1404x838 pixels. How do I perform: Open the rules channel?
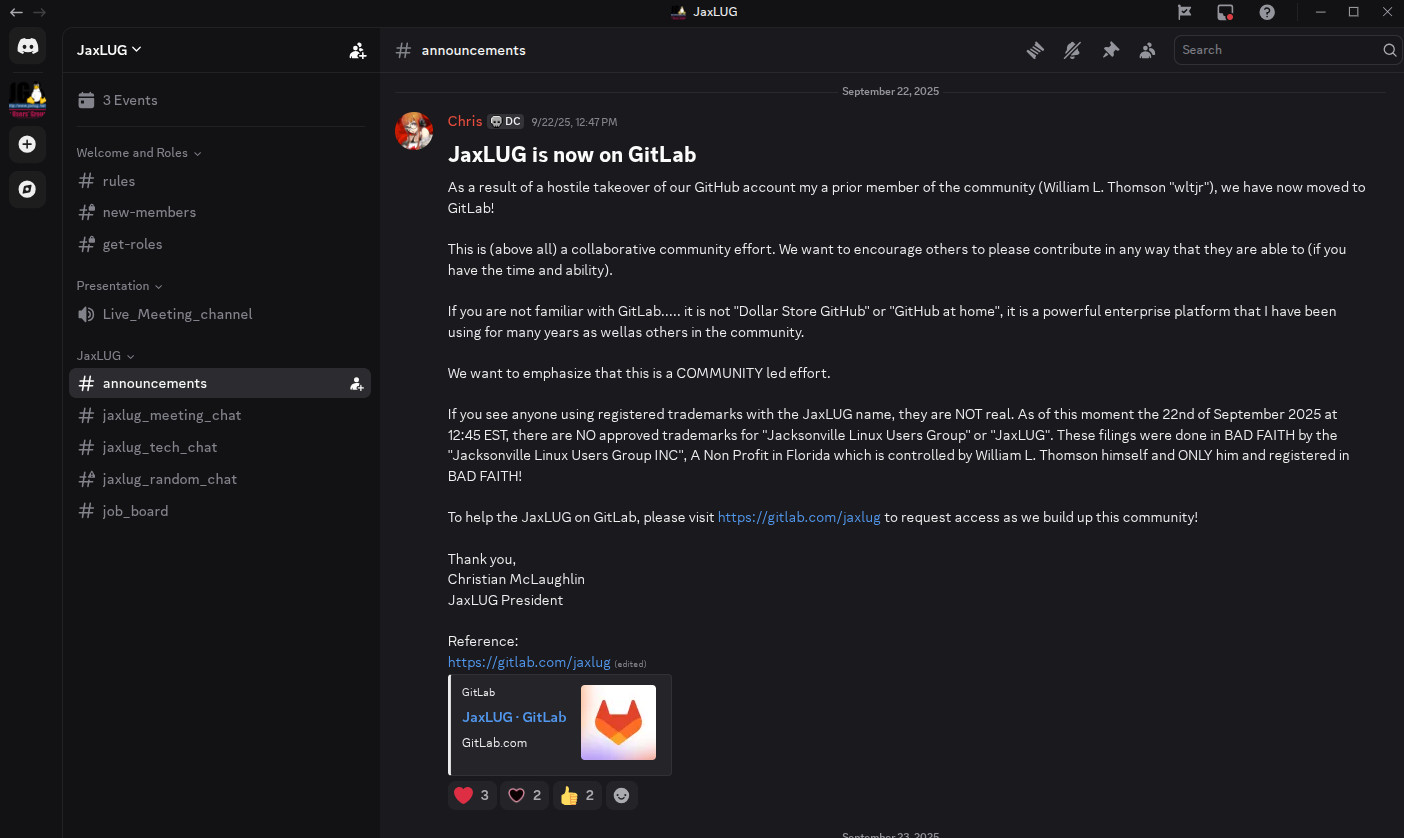click(x=119, y=181)
